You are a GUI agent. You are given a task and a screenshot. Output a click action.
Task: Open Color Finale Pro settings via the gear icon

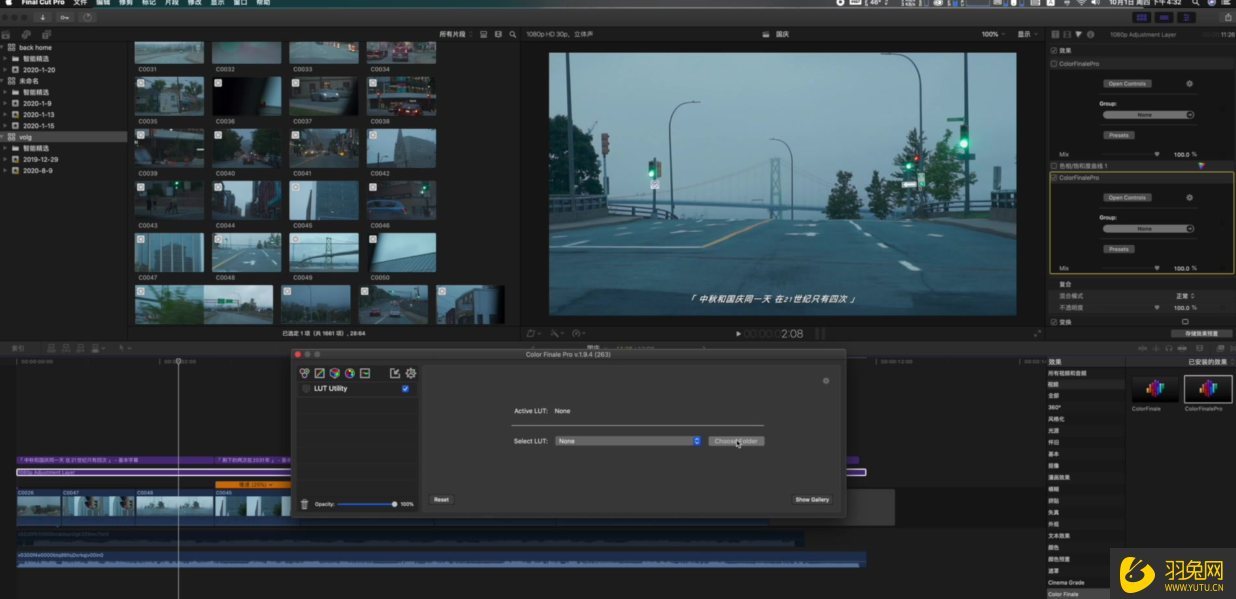tap(410, 373)
